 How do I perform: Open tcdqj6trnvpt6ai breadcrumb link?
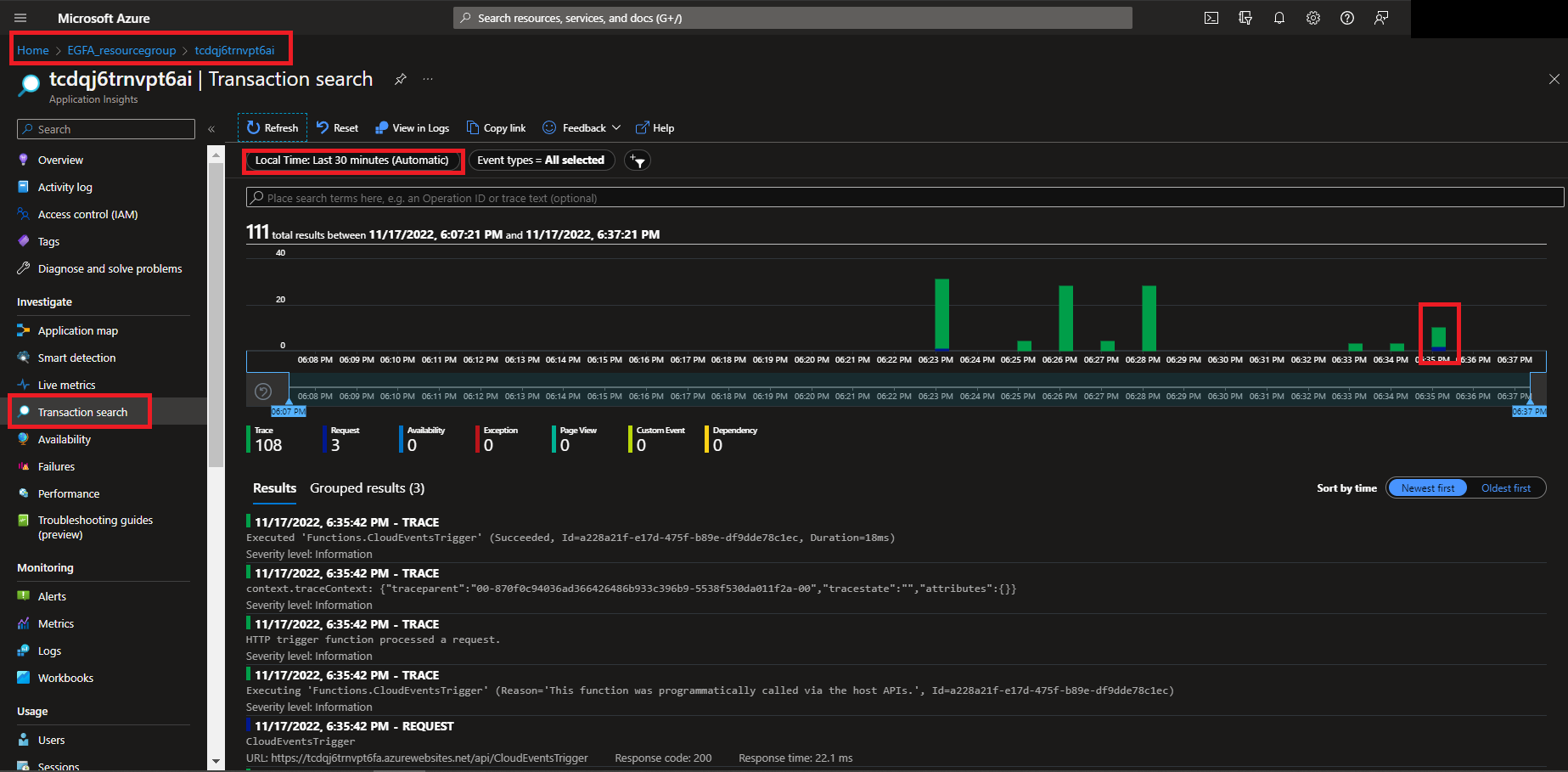pos(234,50)
